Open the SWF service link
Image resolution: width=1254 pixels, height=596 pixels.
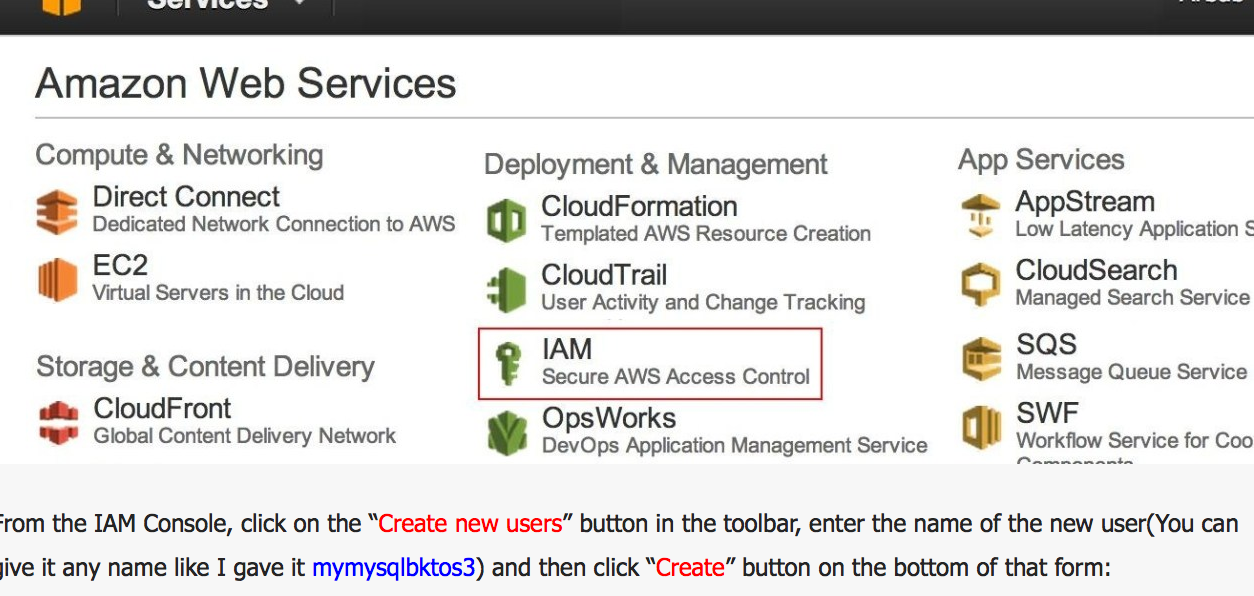[x=1047, y=413]
